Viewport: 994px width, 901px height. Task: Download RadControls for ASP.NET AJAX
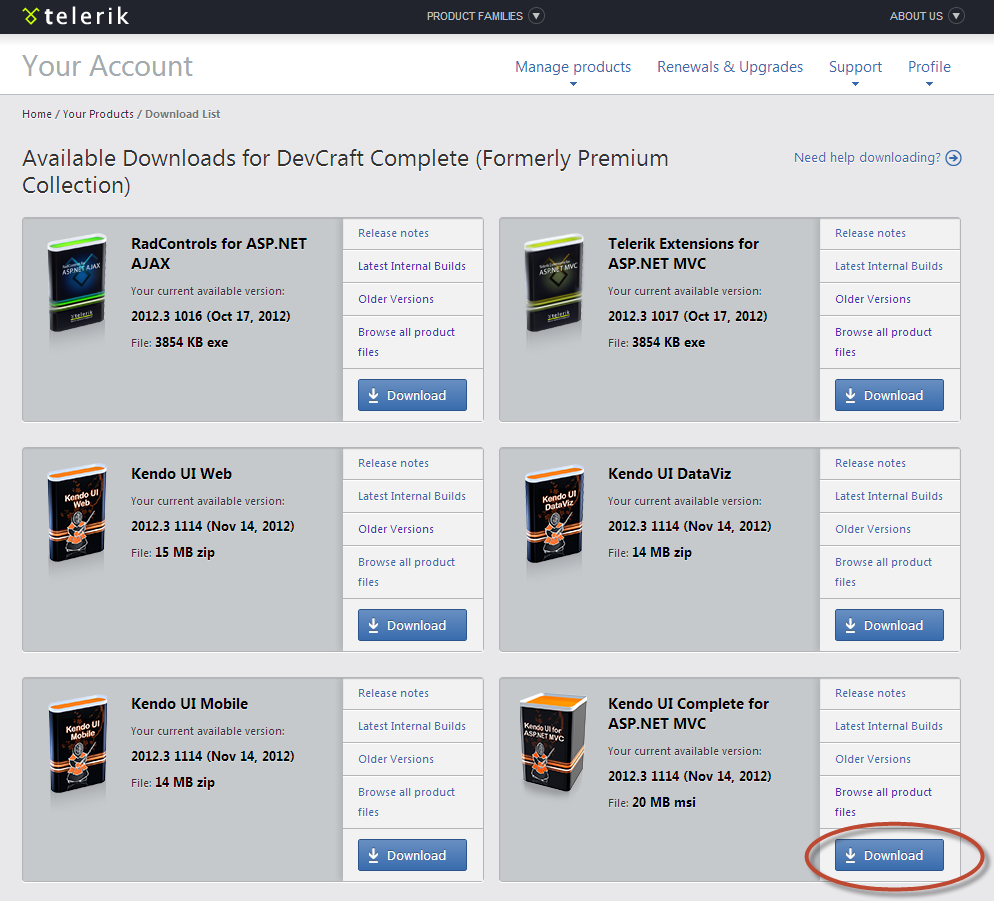click(412, 395)
